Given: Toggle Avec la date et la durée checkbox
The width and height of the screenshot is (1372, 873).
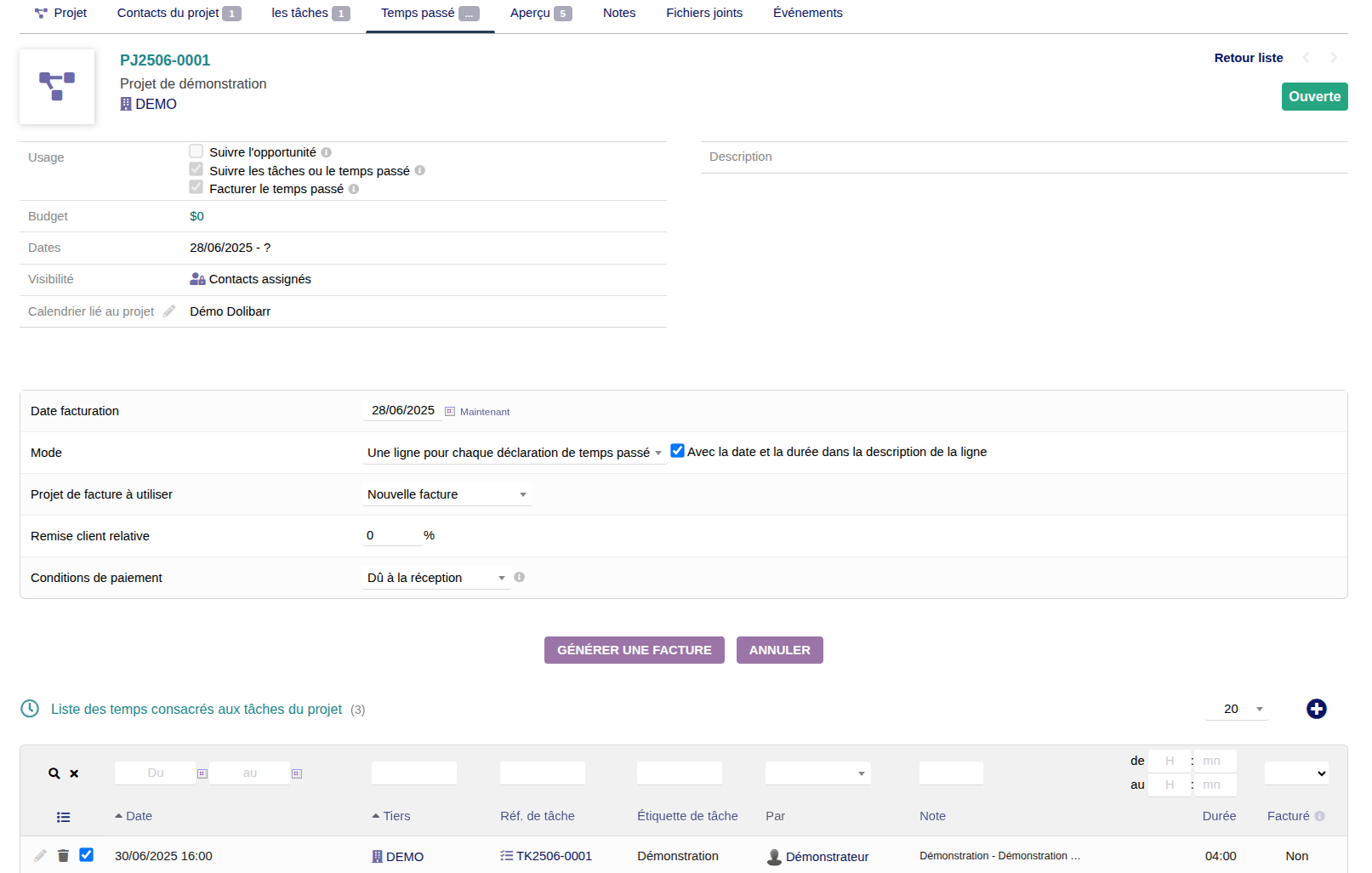Looking at the screenshot, I should point(678,451).
